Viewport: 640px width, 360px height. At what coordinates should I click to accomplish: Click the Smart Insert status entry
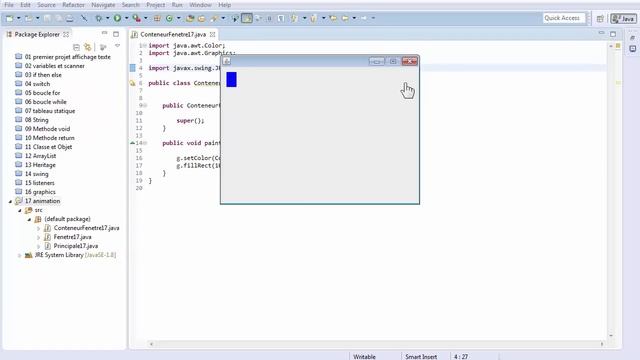[x=421, y=356]
